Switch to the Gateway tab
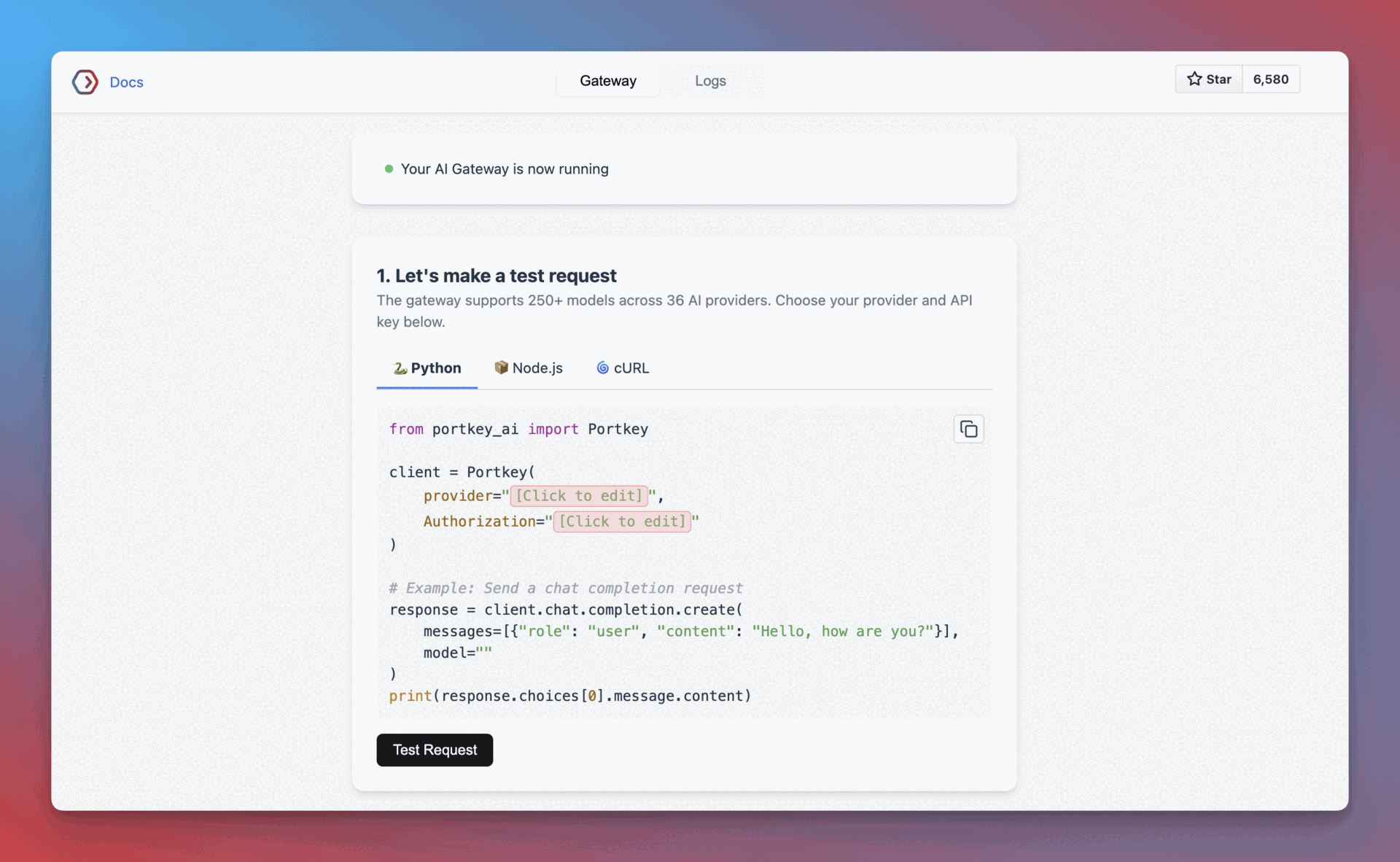Screen dimensions: 1400x862 pos(607,81)
